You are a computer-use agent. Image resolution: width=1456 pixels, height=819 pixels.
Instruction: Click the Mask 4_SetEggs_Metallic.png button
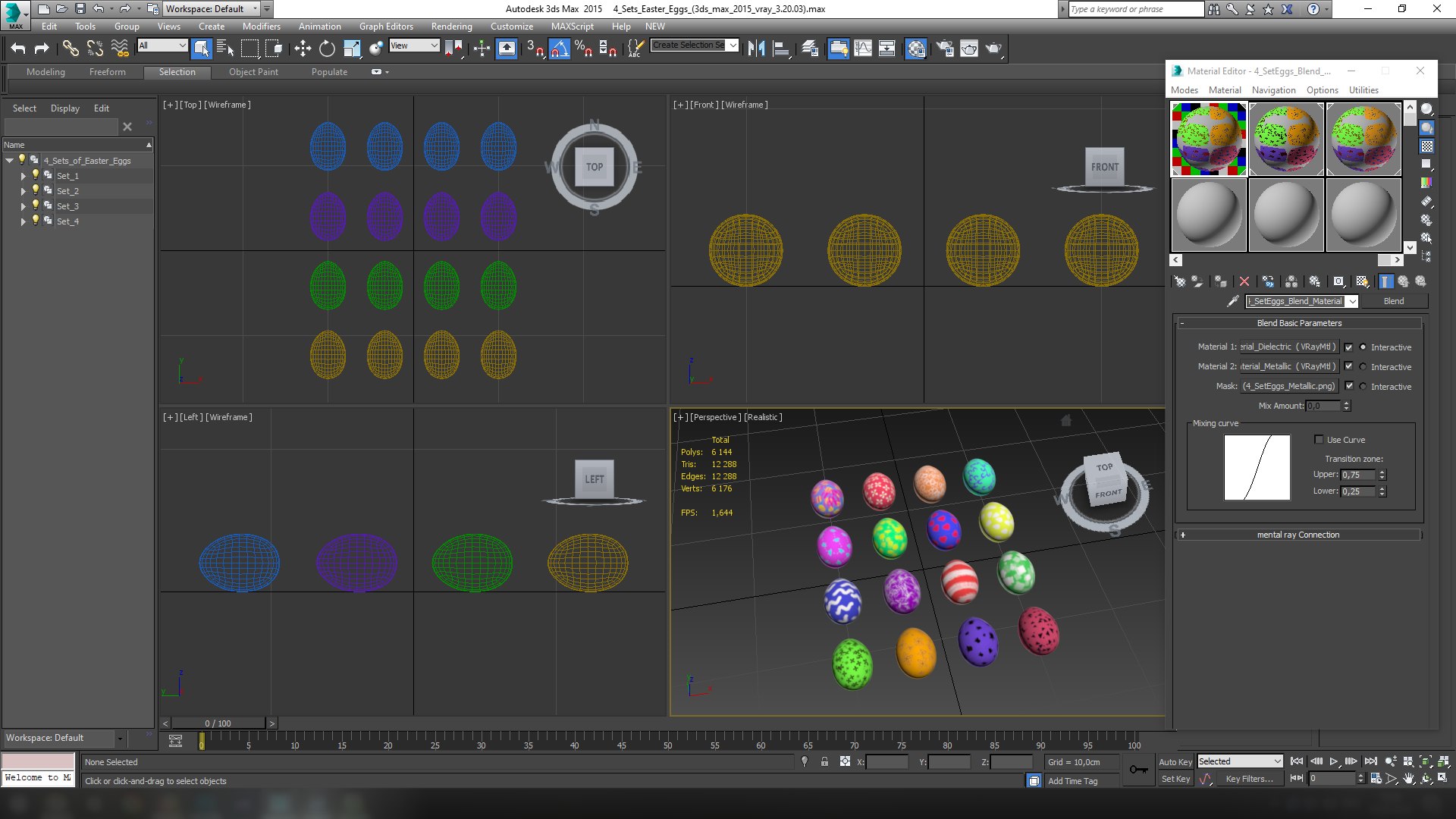pyautogui.click(x=1289, y=386)
